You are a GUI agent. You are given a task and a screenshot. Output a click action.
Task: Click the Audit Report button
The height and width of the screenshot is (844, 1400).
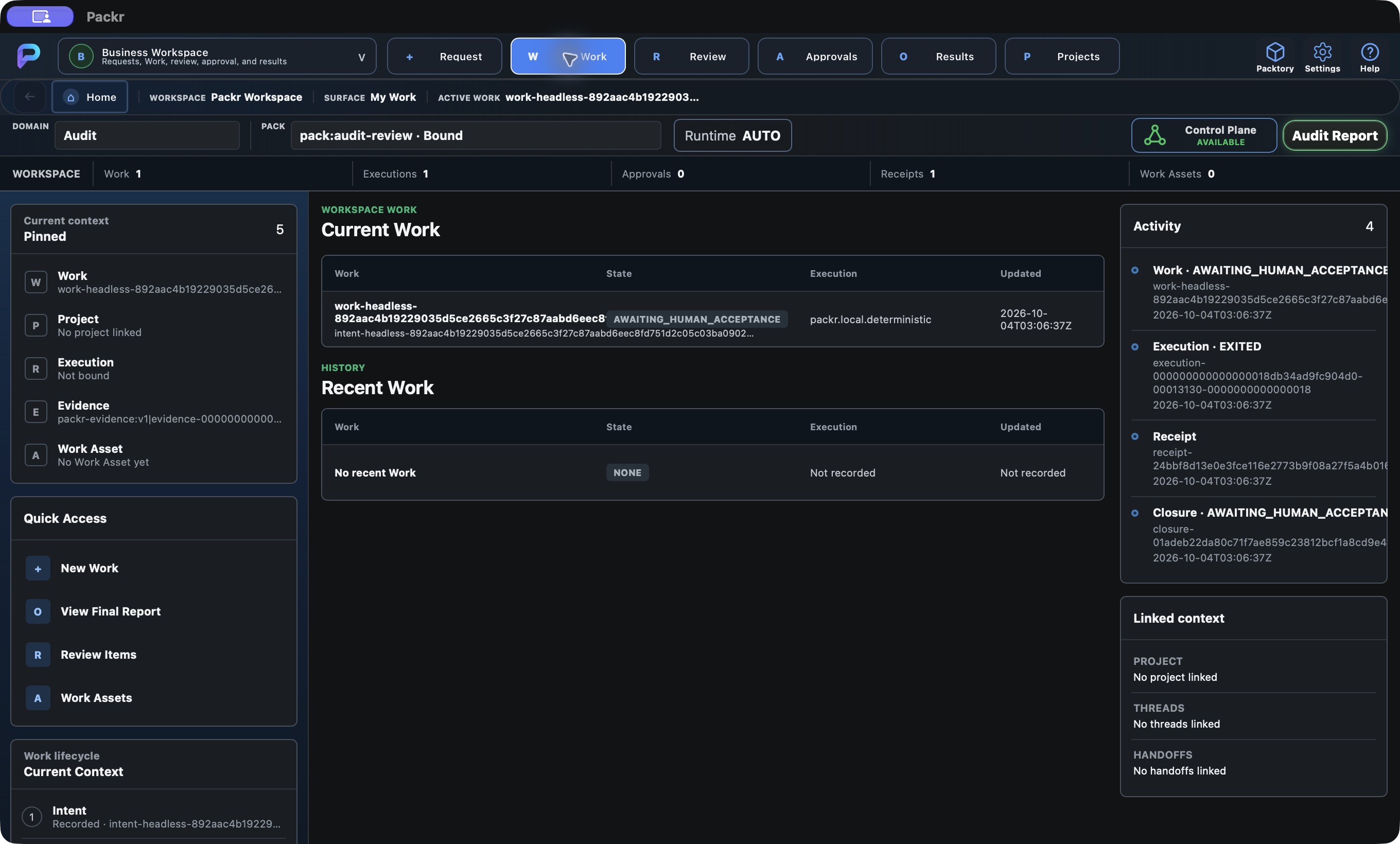pyautogui.click(x=1335, y=135)
